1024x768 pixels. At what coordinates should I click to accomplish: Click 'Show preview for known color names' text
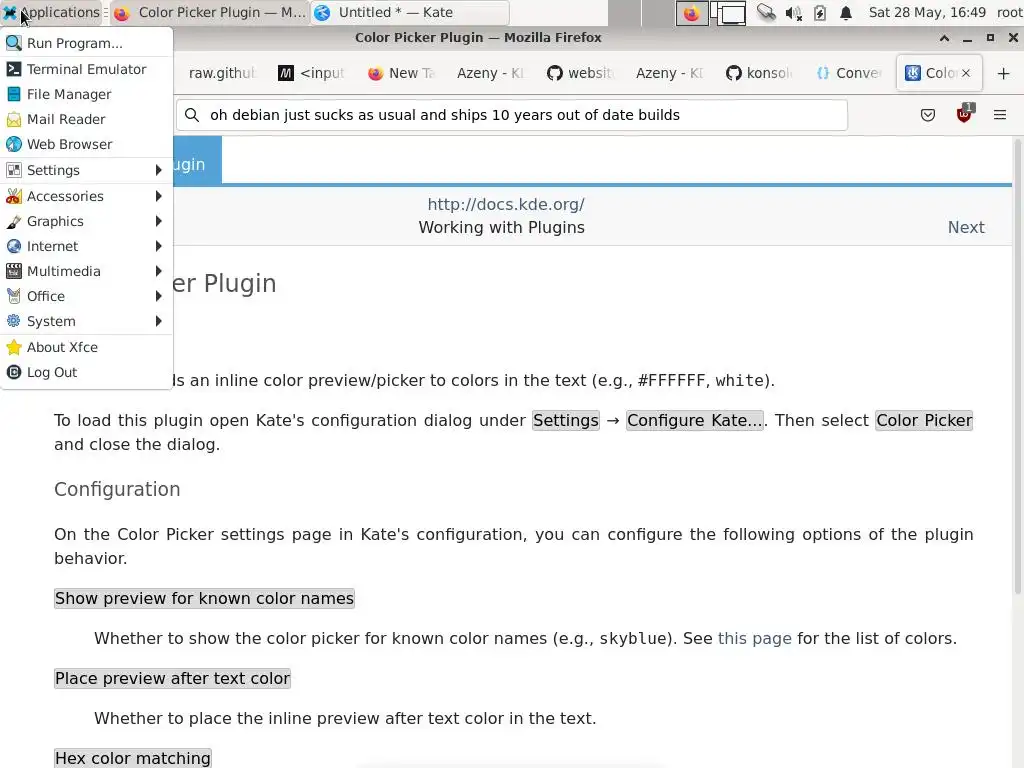pyautogui.click(x=204, y=598)
